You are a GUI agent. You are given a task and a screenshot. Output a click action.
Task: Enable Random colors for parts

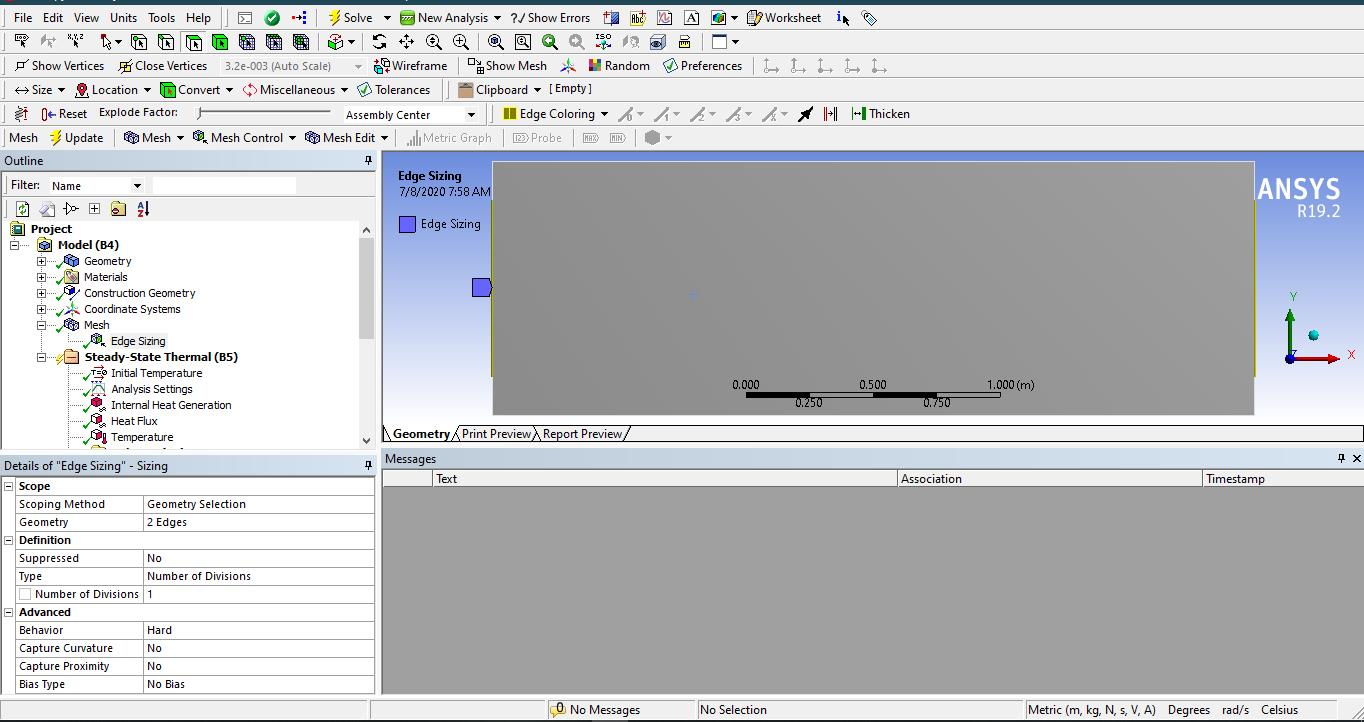click(619, 65)
